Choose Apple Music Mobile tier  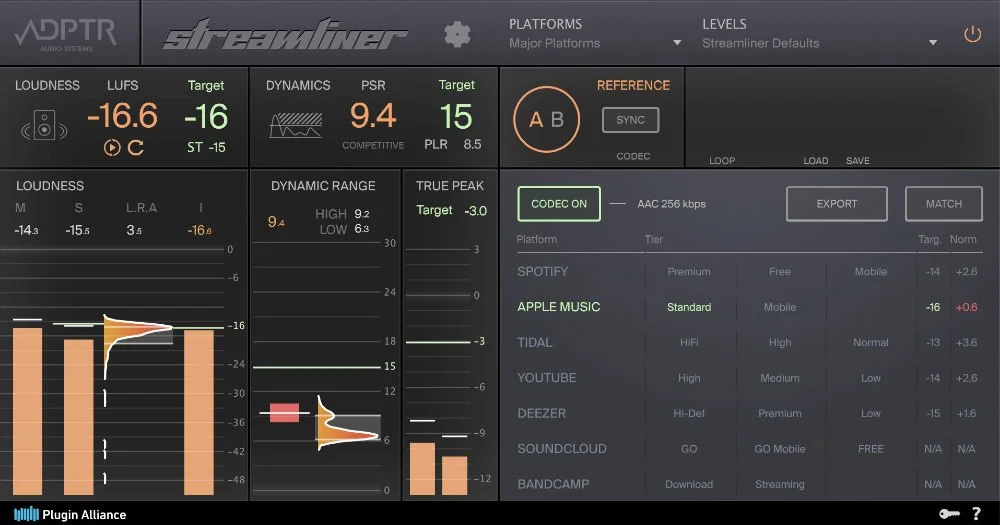pyautogui.click(x=779, y=307)
